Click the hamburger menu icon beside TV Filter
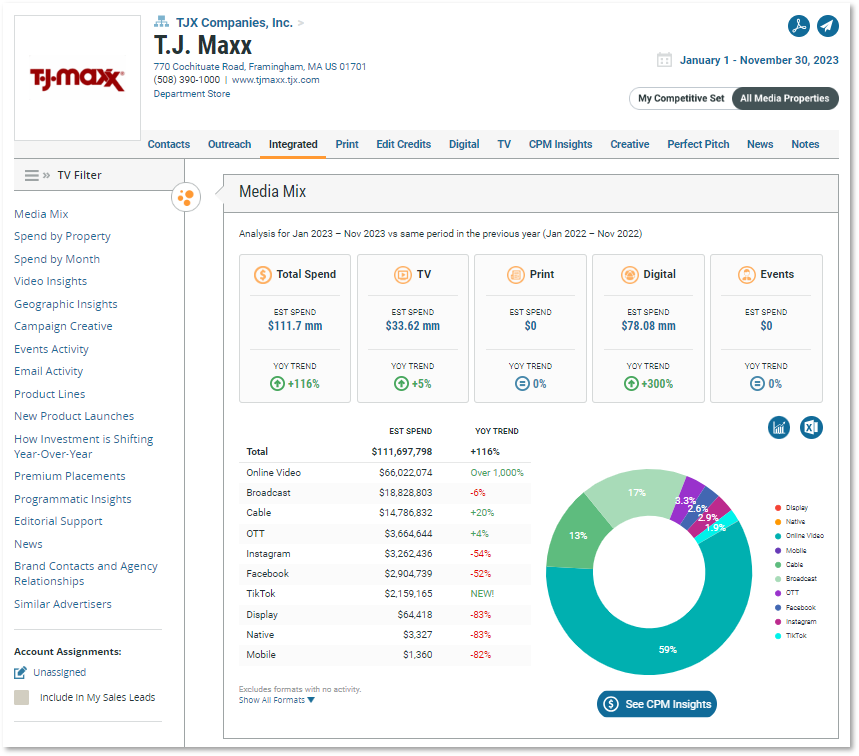 [32, 175]
